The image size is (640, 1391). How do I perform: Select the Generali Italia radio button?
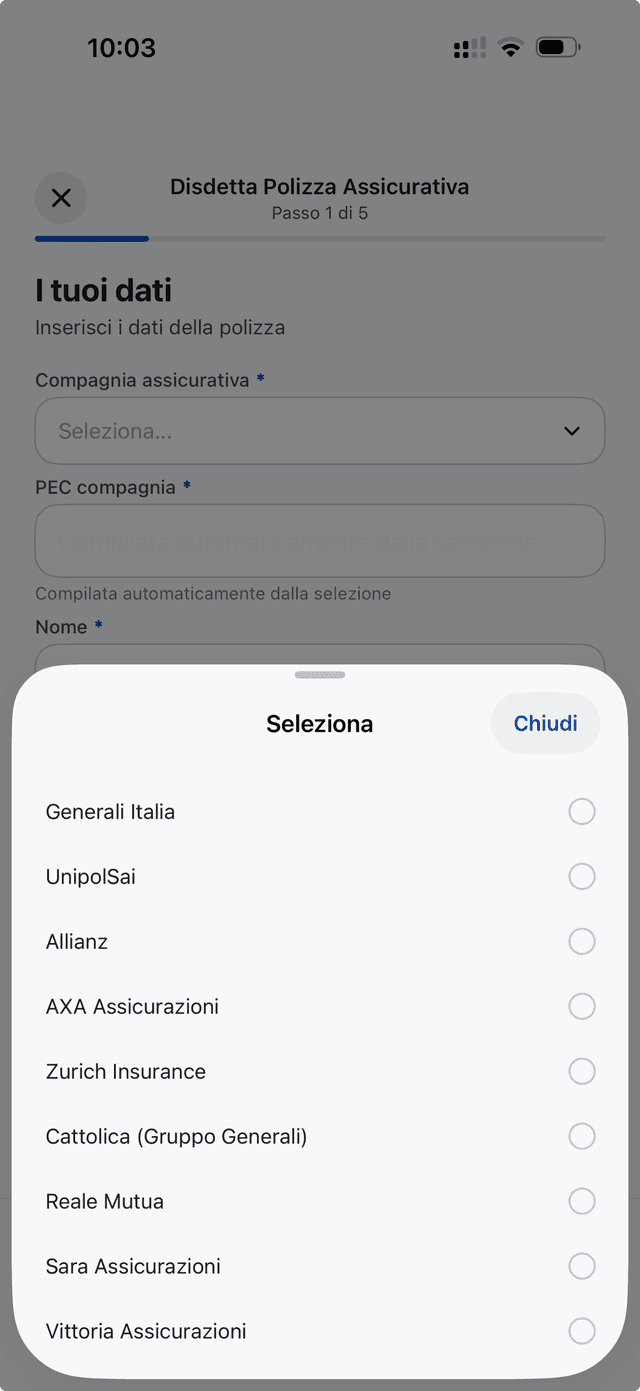[x=582, y=811]
